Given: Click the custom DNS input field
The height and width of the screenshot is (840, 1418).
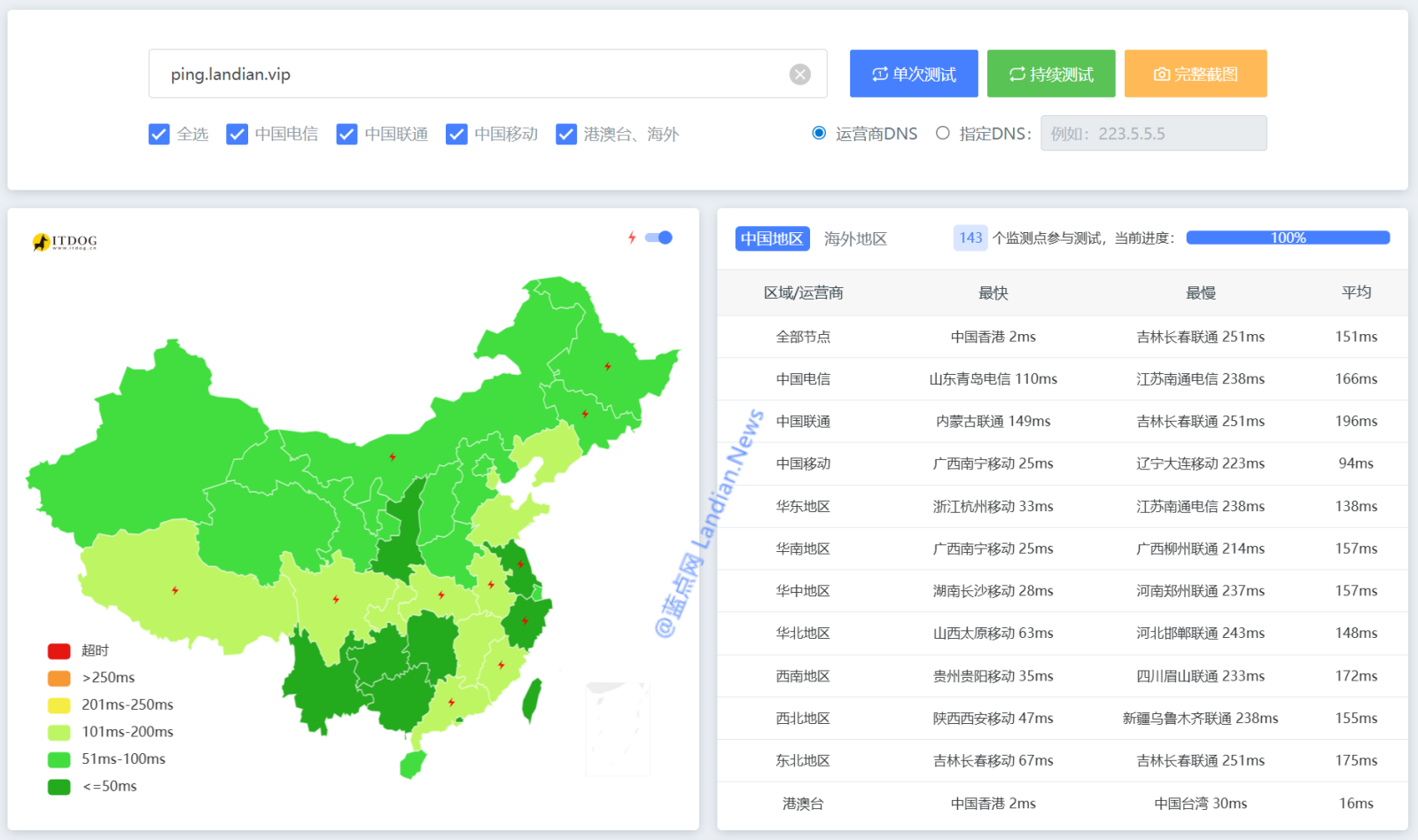Looking at the screenshot, I should click(1153, 134).
